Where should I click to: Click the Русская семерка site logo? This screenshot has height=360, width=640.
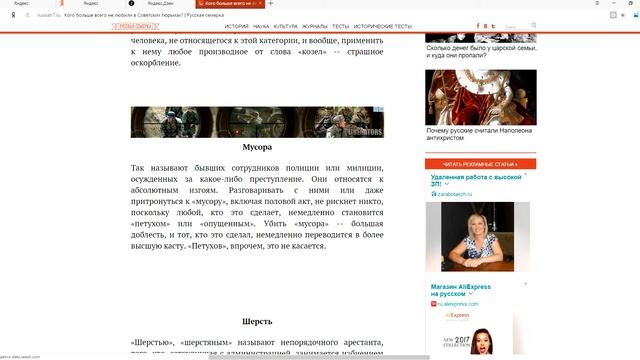(x=136, y=26)
